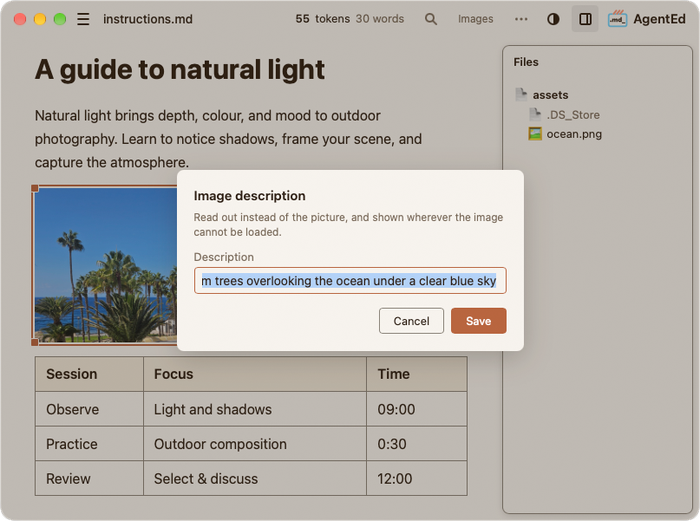Click the intro paragraph about natural light
The width and height of the screenshot is (700, 521).
228,139
